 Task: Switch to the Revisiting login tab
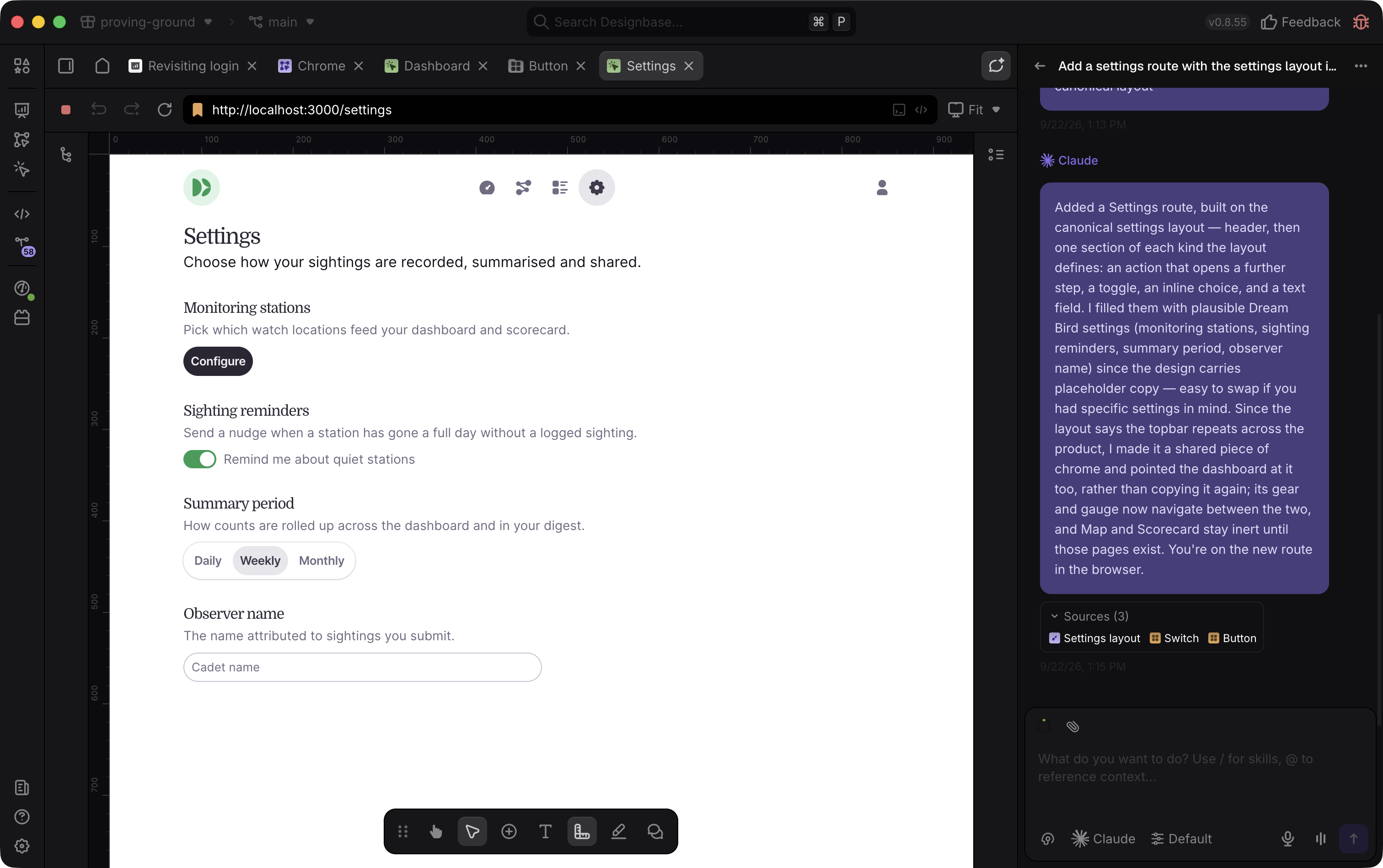click(193, 66)
